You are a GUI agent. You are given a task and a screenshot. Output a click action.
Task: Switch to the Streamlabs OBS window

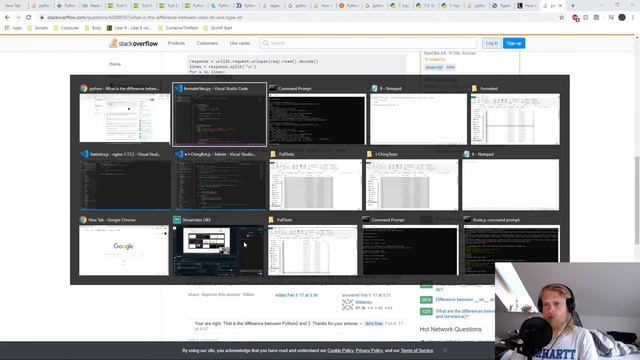(x=218, y=246)
